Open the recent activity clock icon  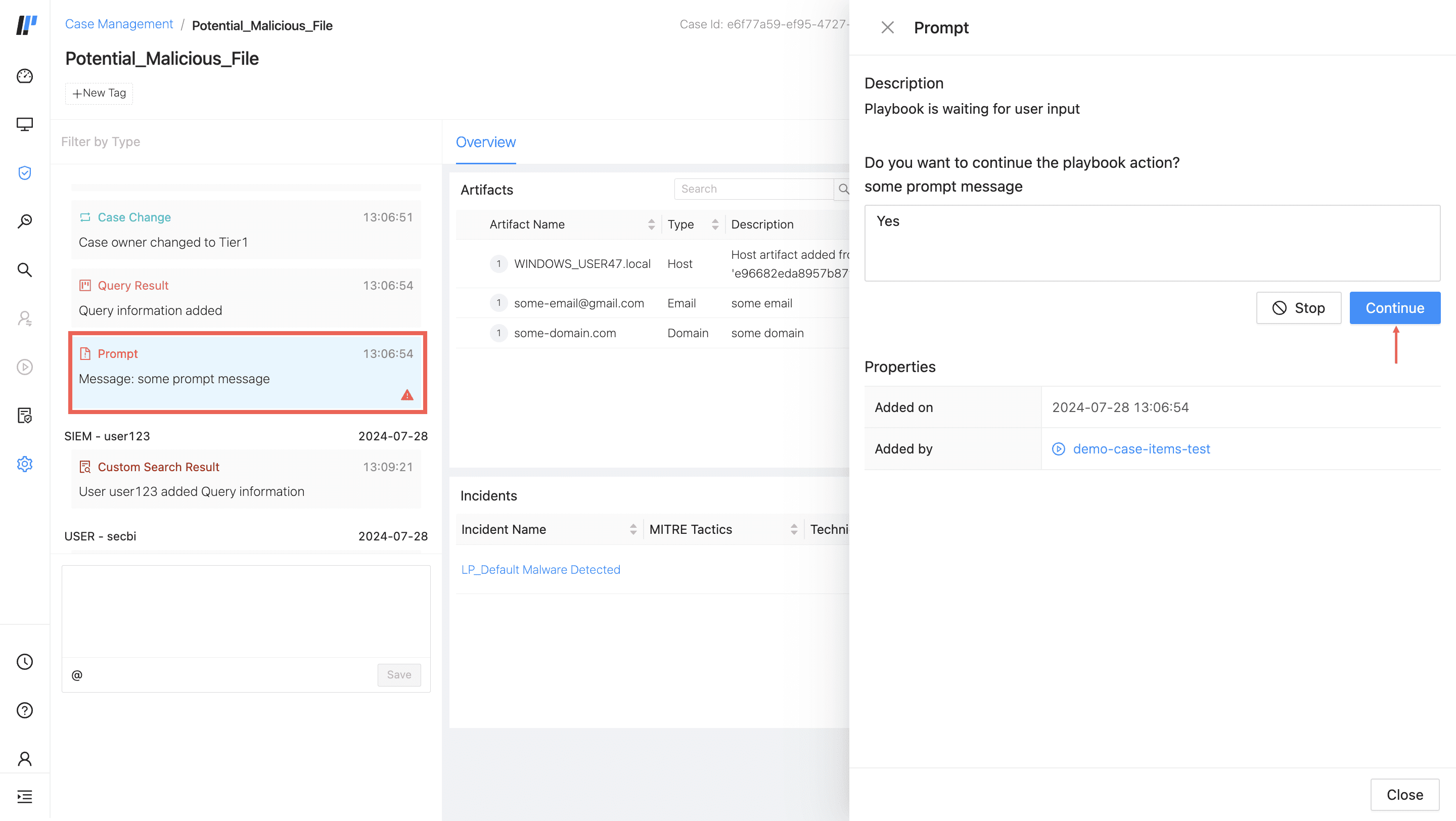pyautogui.click(x=25, y=662)
